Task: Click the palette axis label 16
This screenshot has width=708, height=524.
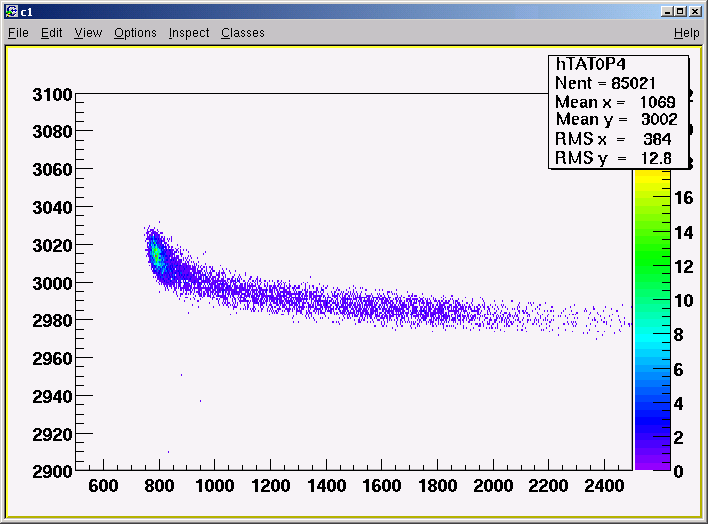Action: (683, 198)
